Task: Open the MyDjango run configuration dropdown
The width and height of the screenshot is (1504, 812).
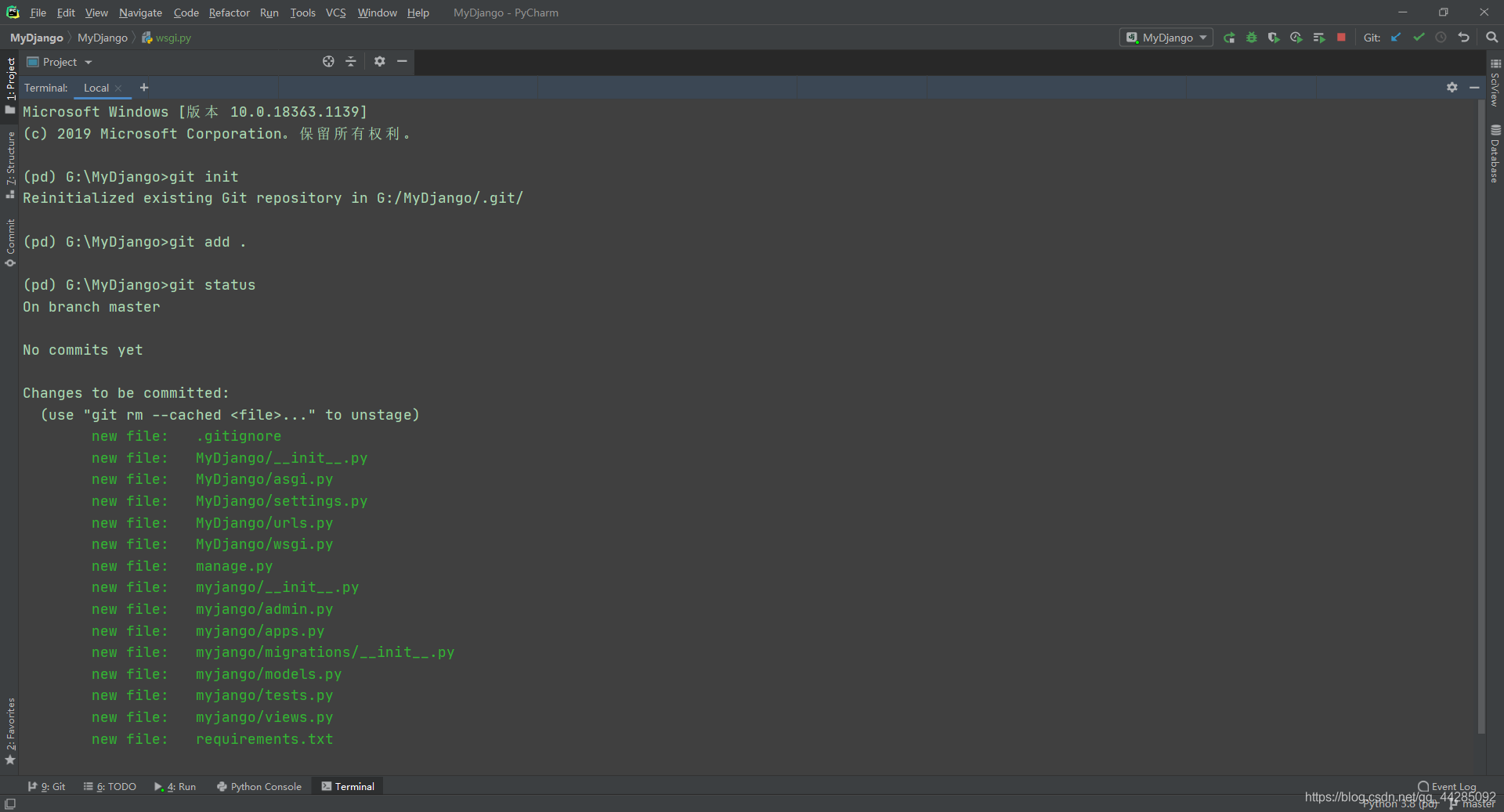Action: [1166, 38]
